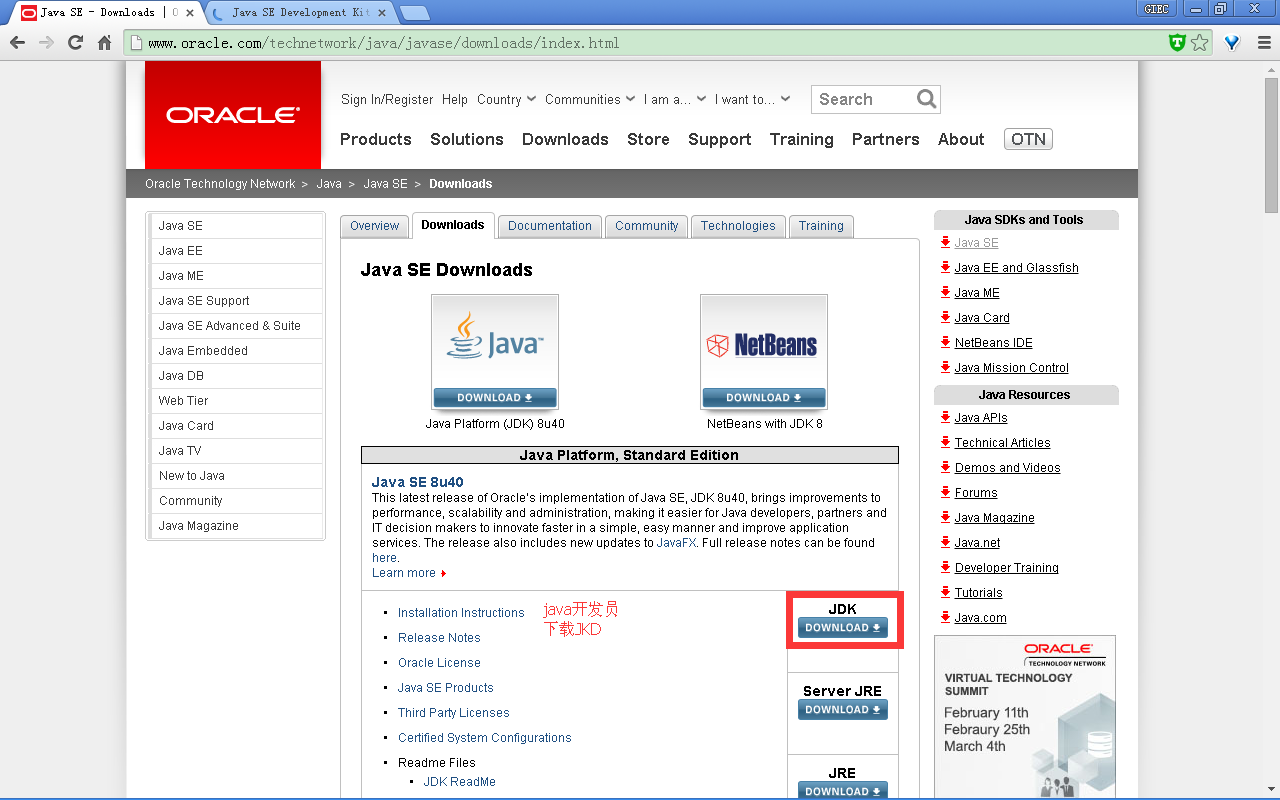This screenshot has width=1280, height=800.
Task: Open the Partners menu
Action: point(885,139)
